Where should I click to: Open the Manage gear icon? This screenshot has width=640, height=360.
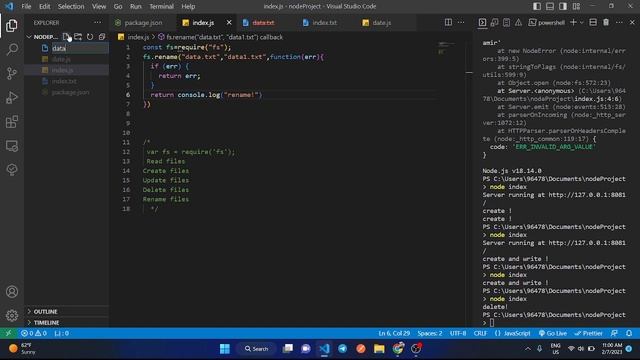click(12, 315)
